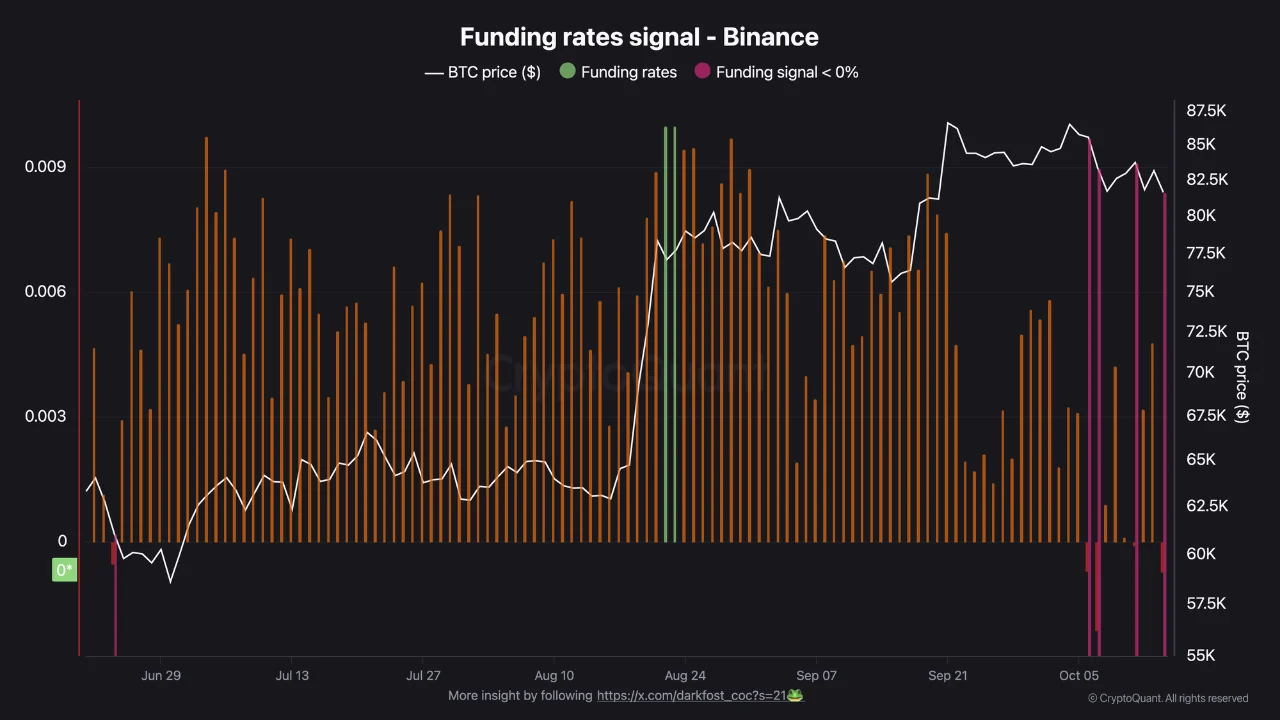Viewport: 1280px width, 720px height.
Task: Click the magenta Funding signal legend dot
Action: pos(703,72)
